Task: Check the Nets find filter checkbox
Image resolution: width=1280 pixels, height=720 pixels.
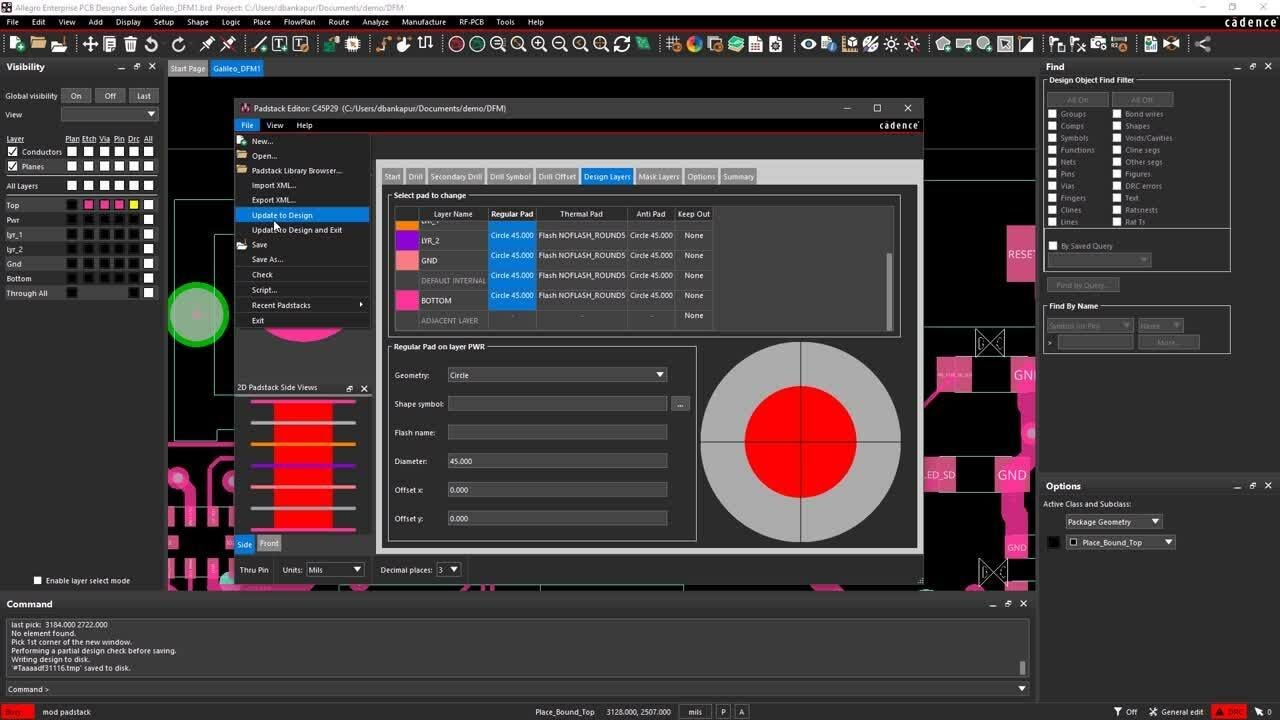Action: pos(1052,162)
